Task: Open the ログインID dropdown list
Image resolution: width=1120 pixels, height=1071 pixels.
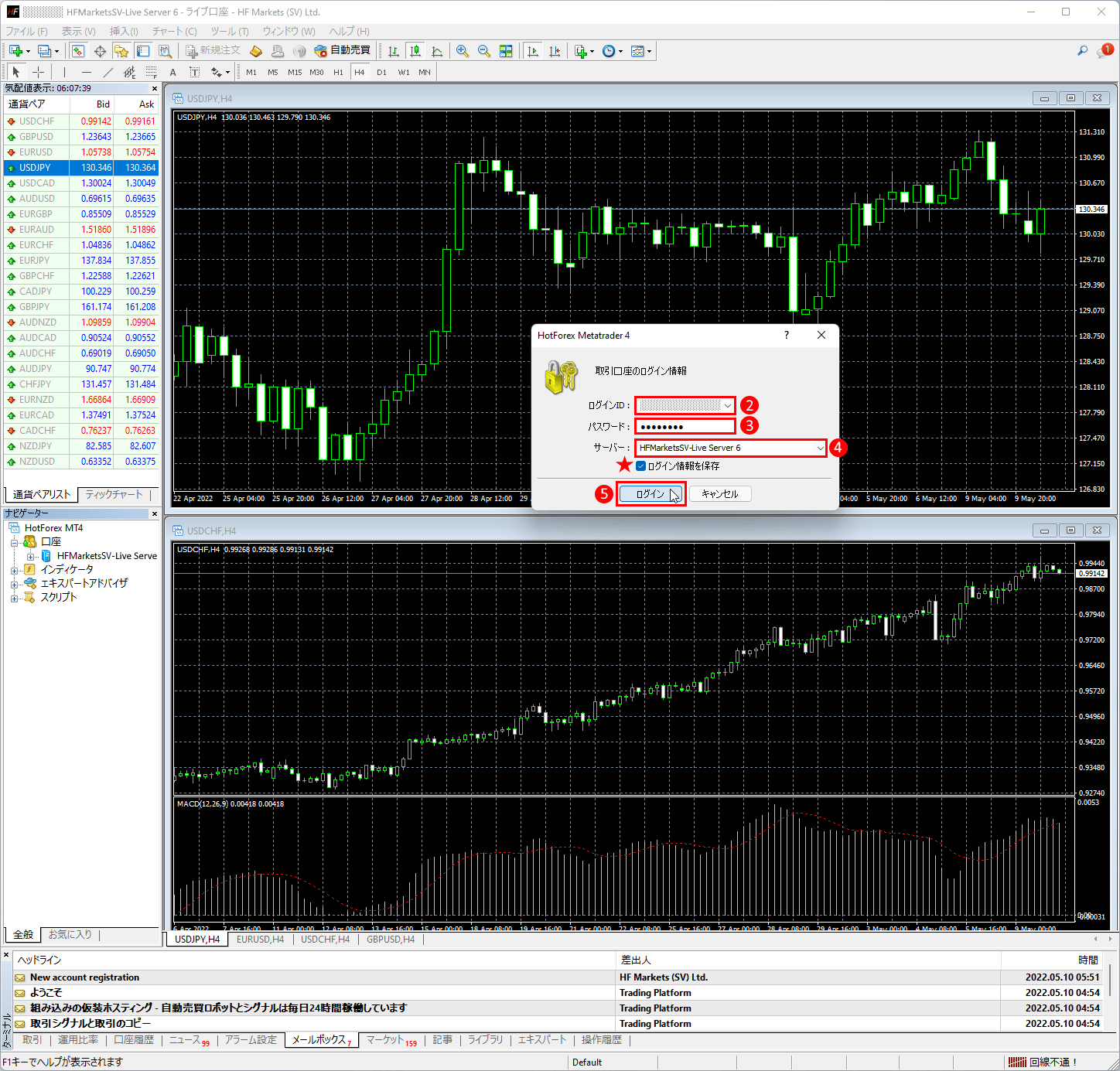Action: (x=727, y=405)
